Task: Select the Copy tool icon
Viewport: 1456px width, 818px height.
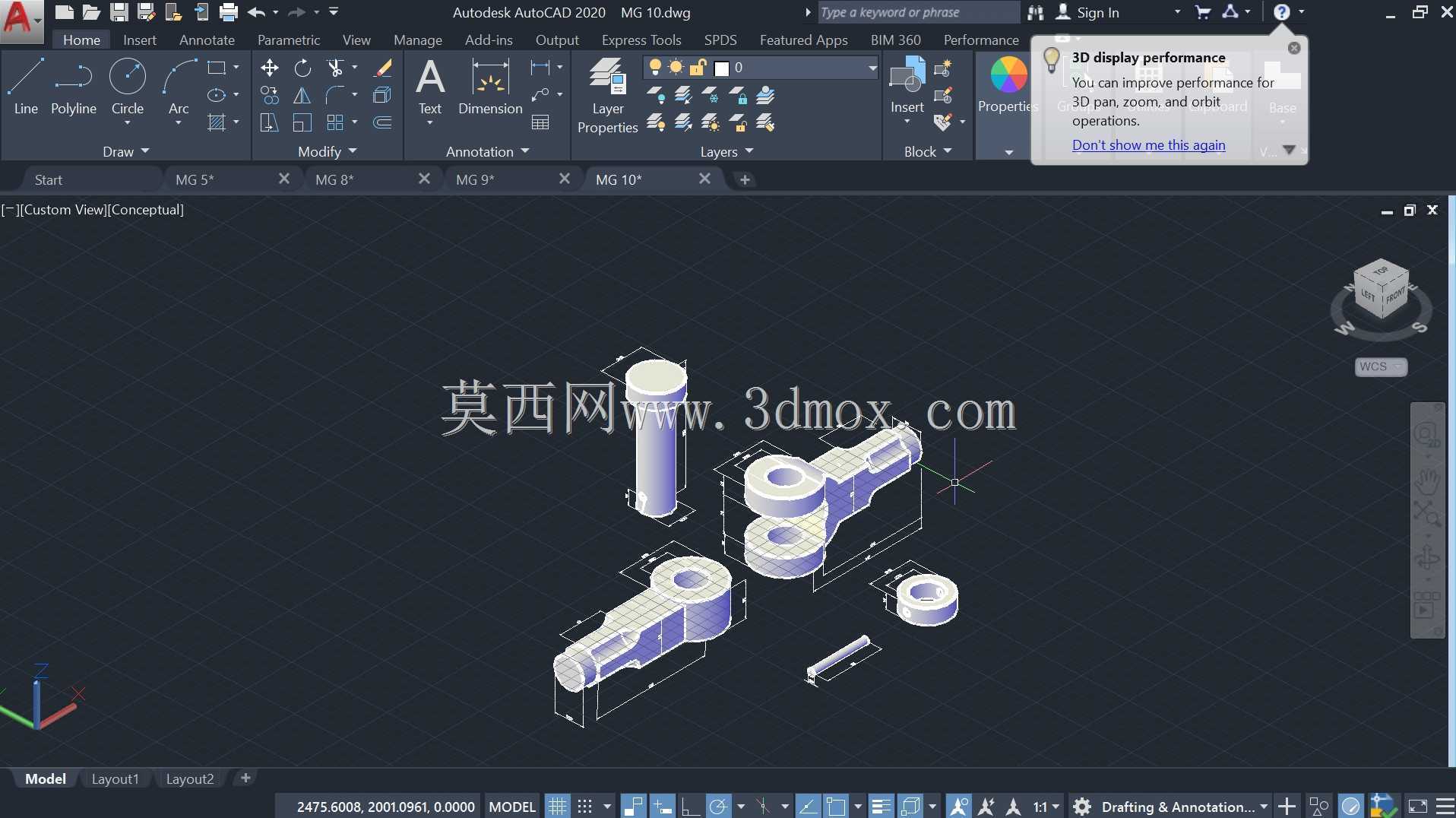Action: click(269, 95)
